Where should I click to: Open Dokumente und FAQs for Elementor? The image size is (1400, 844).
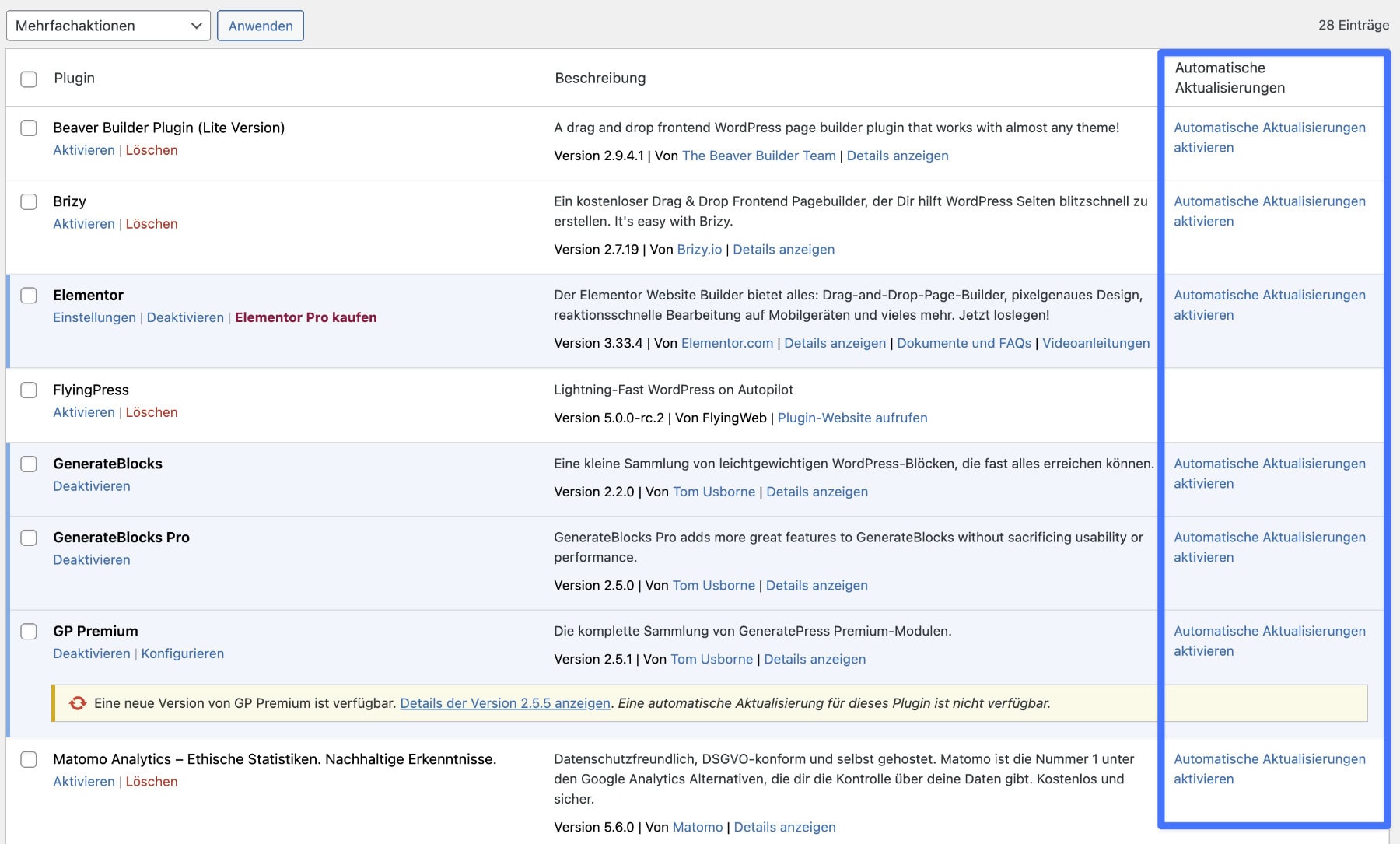click(964, 342)
